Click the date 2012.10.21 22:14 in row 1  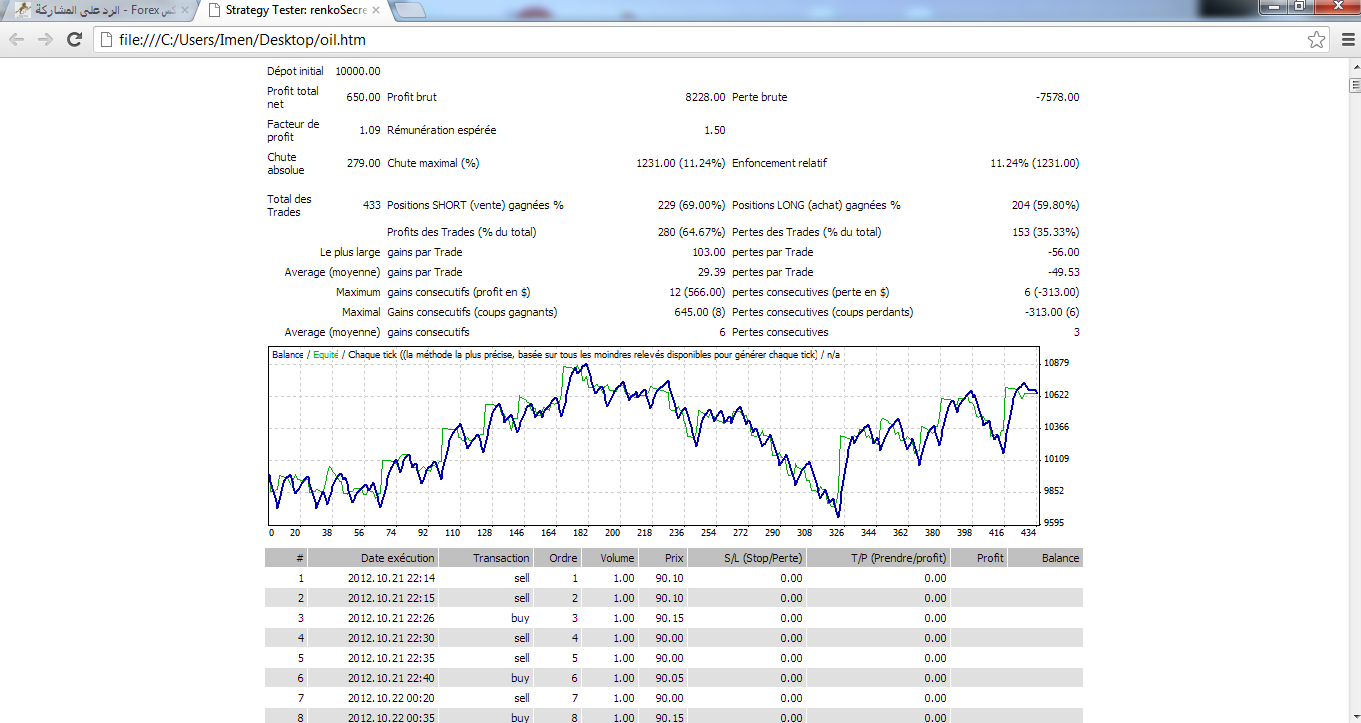click(391, 578)
